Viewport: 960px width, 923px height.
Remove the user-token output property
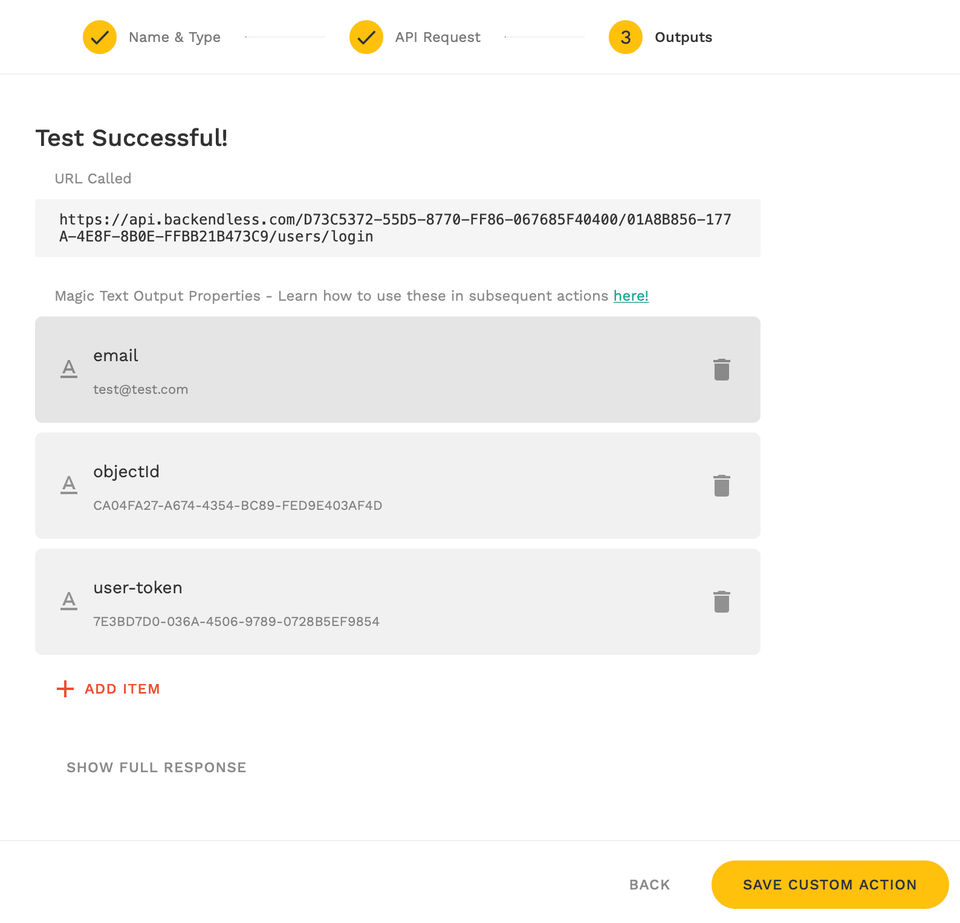pos(721,602)
